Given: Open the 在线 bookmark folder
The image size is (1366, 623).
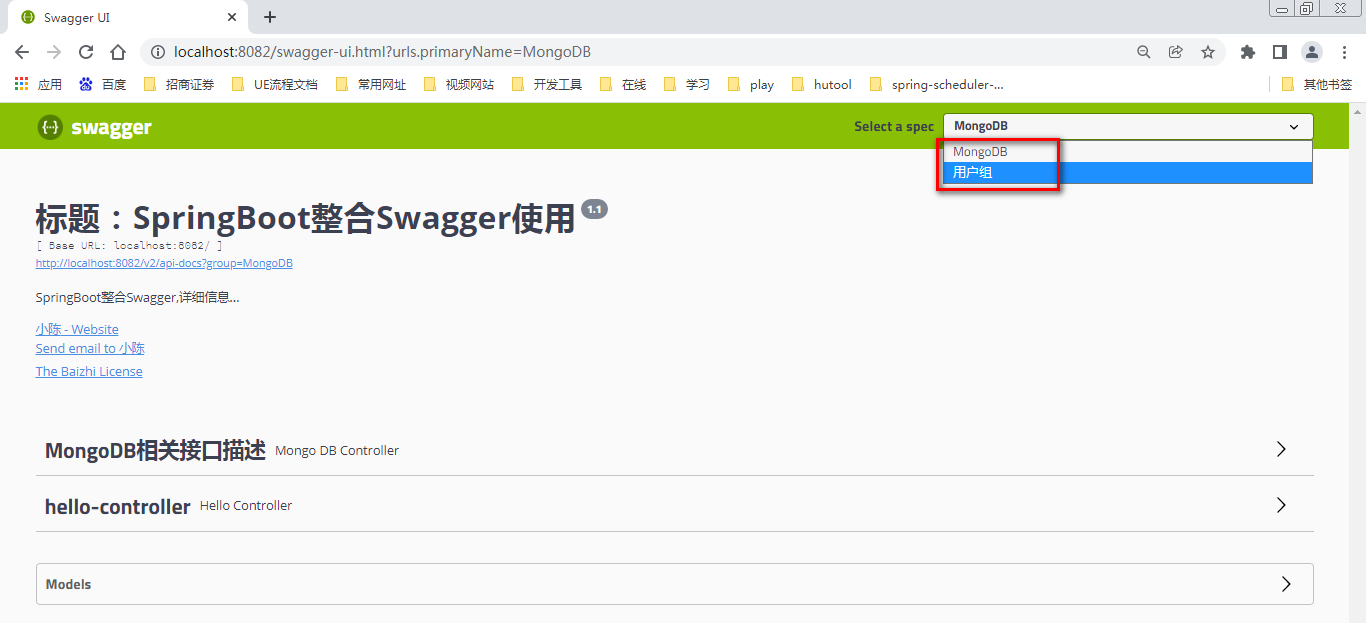Looking at the screenshot, I should tap(623, 84).
